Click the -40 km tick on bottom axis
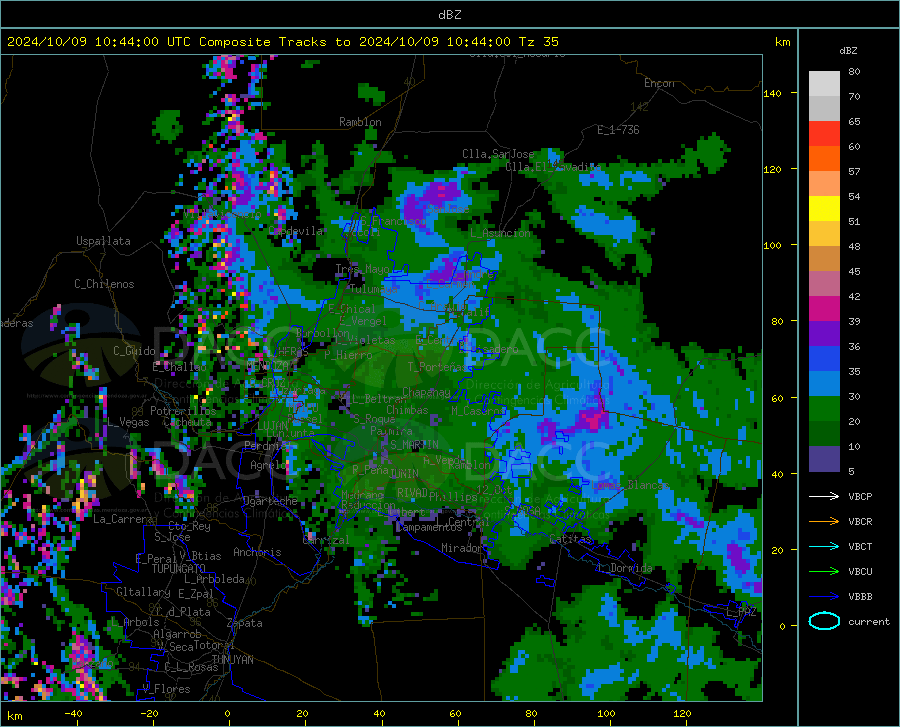The width and height of the screenshot is (900, 727). click(73, 713)
